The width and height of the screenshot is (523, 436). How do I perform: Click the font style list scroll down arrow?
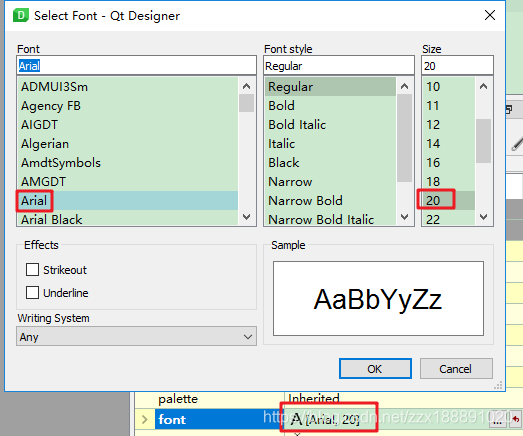(x=404, y=217)
